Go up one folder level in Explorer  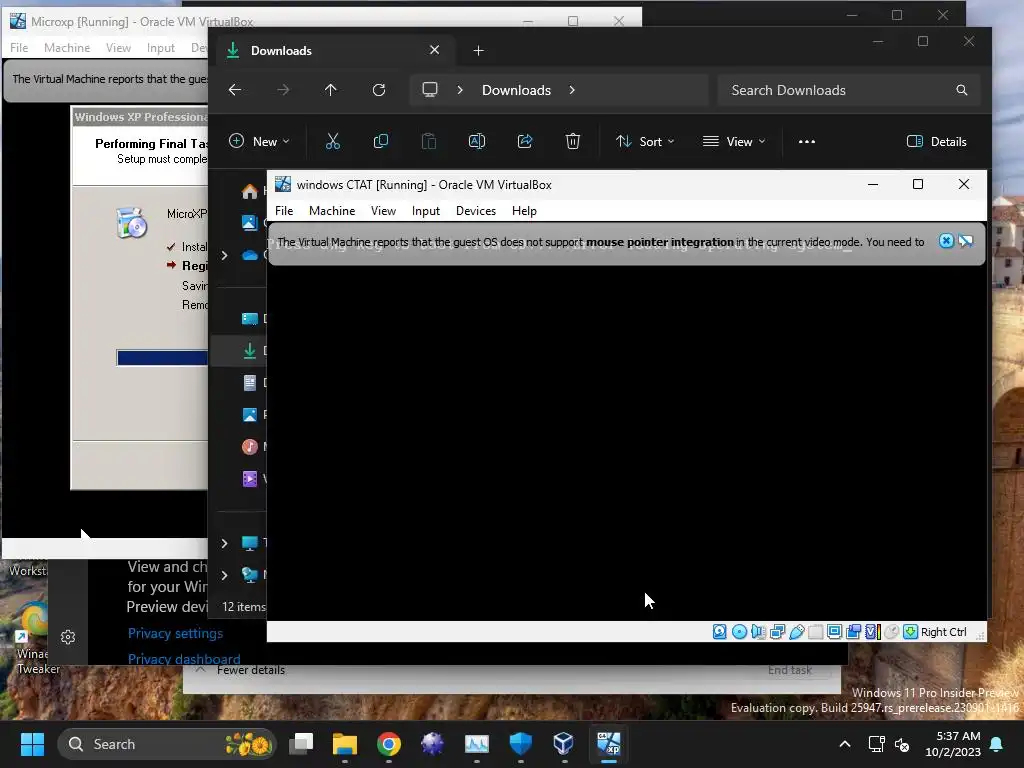pyautogui.click(x=331, y=90)
